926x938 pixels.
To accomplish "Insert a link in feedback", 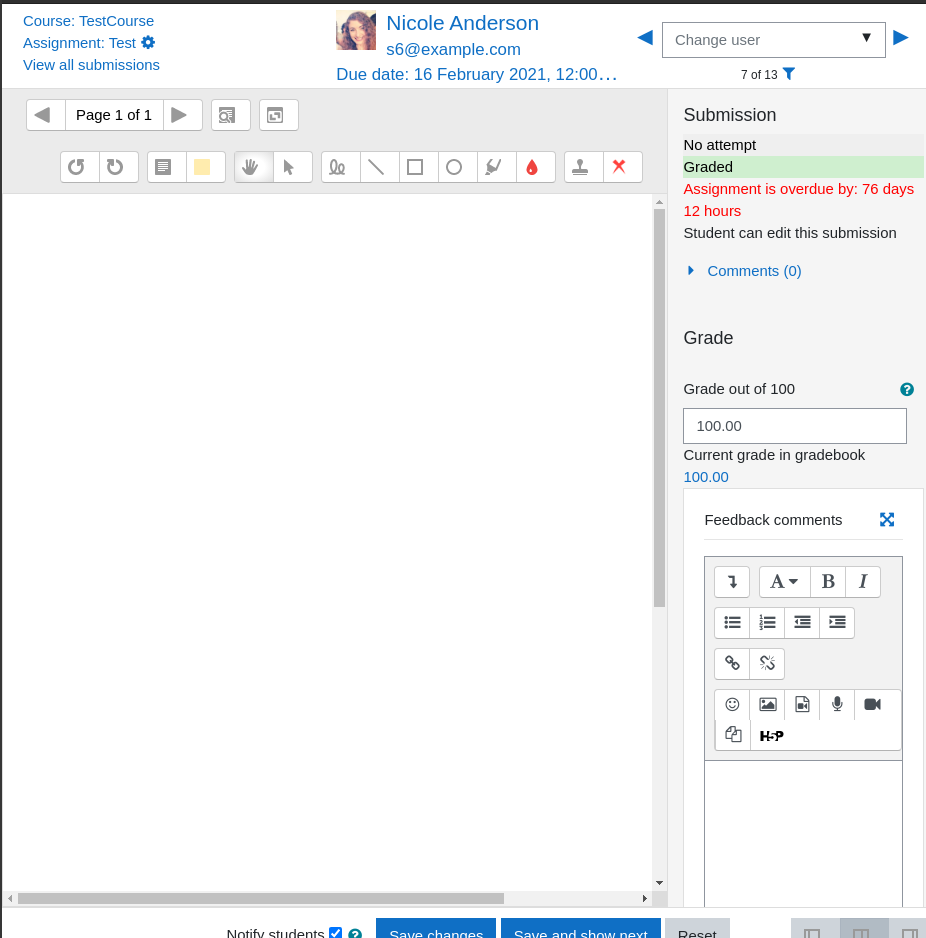I will pyautogui.click(x=732, y=663).
